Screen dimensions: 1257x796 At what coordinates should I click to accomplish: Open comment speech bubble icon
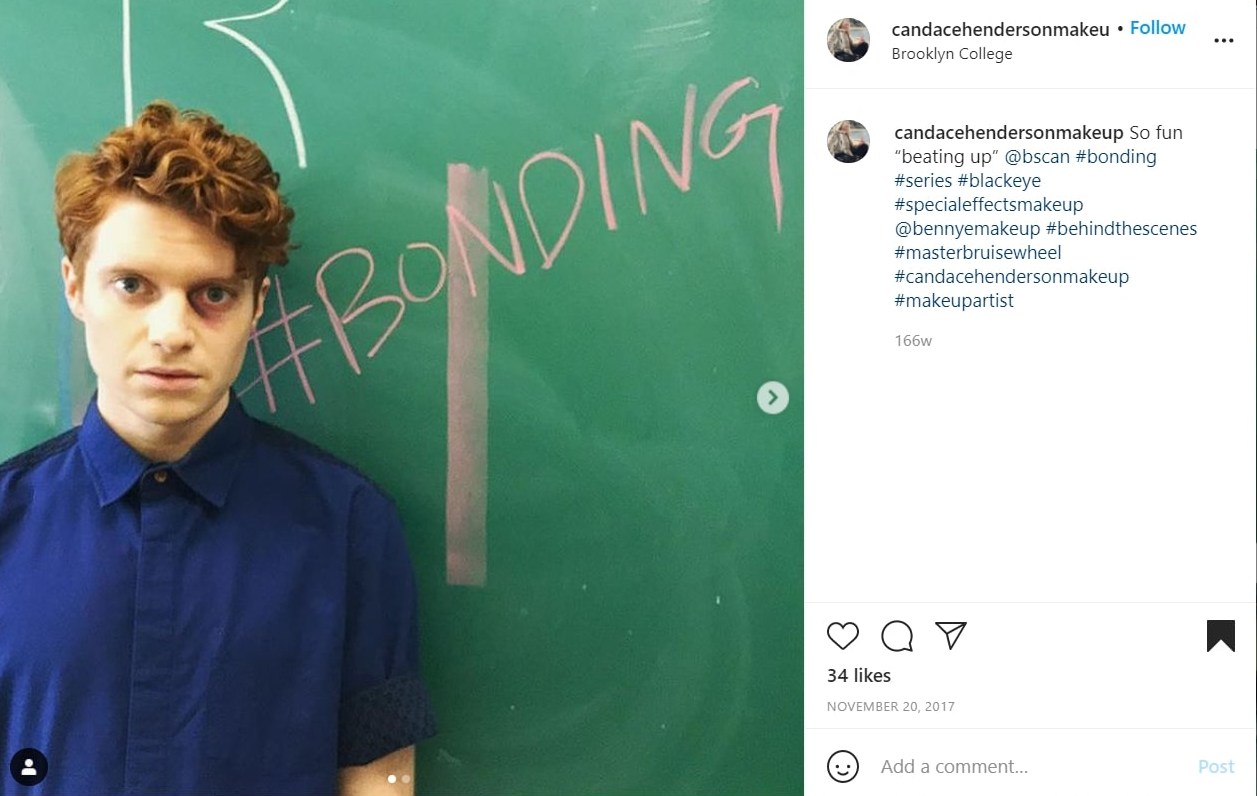[x=897, y=636]
